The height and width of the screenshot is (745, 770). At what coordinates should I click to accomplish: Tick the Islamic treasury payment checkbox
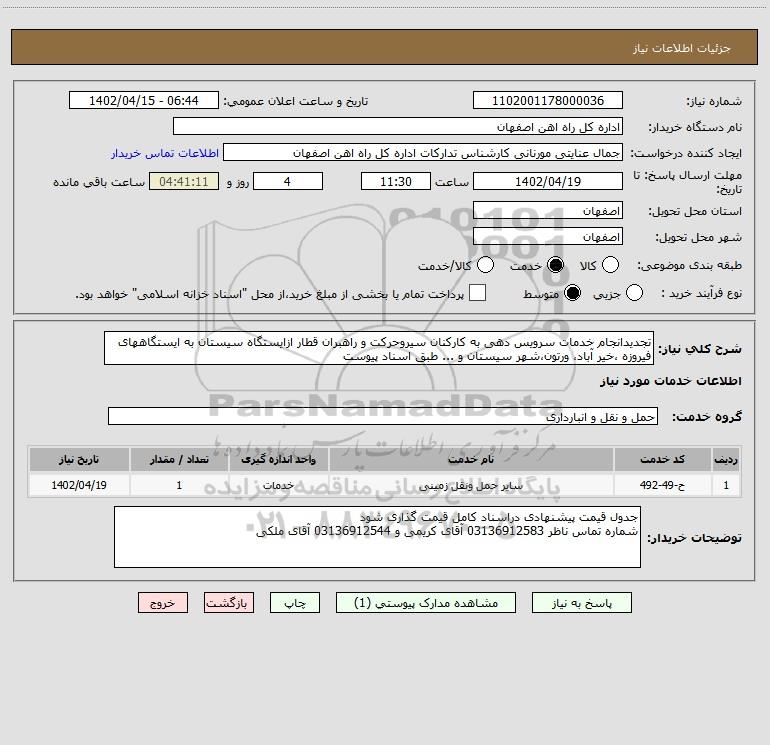(477, 293)
